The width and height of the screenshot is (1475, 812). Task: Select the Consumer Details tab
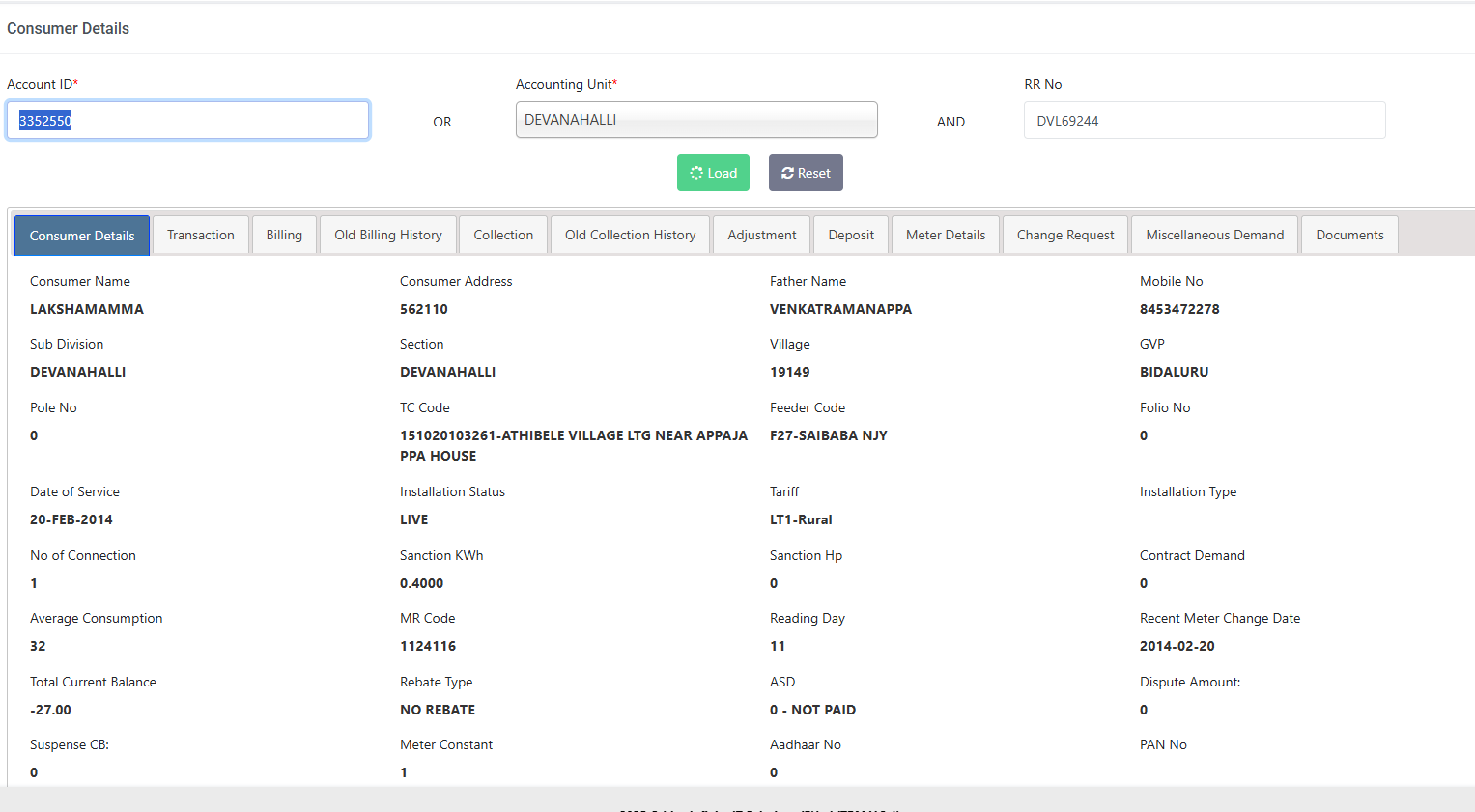[x=82, y=236]
